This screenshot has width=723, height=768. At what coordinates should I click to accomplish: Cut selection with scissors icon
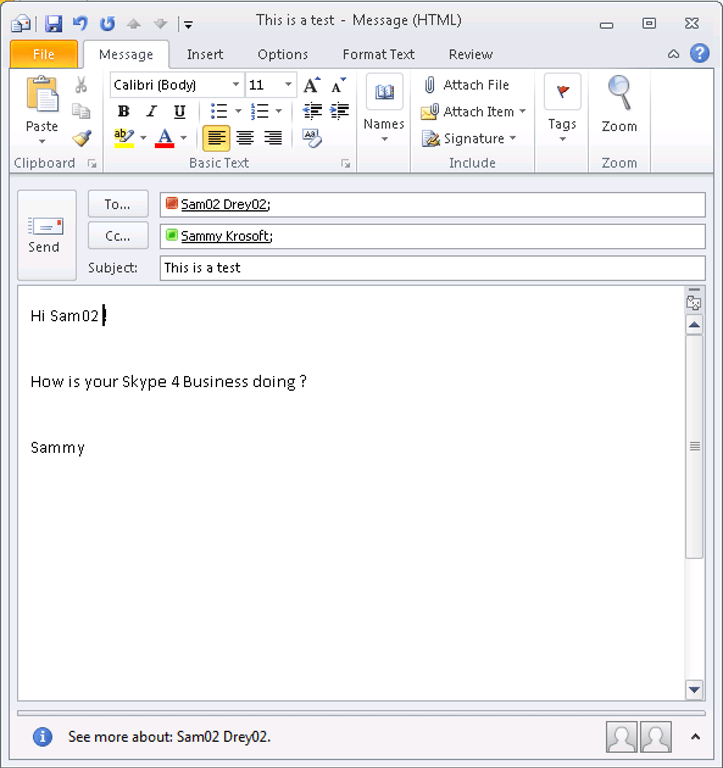pos(81,85)
